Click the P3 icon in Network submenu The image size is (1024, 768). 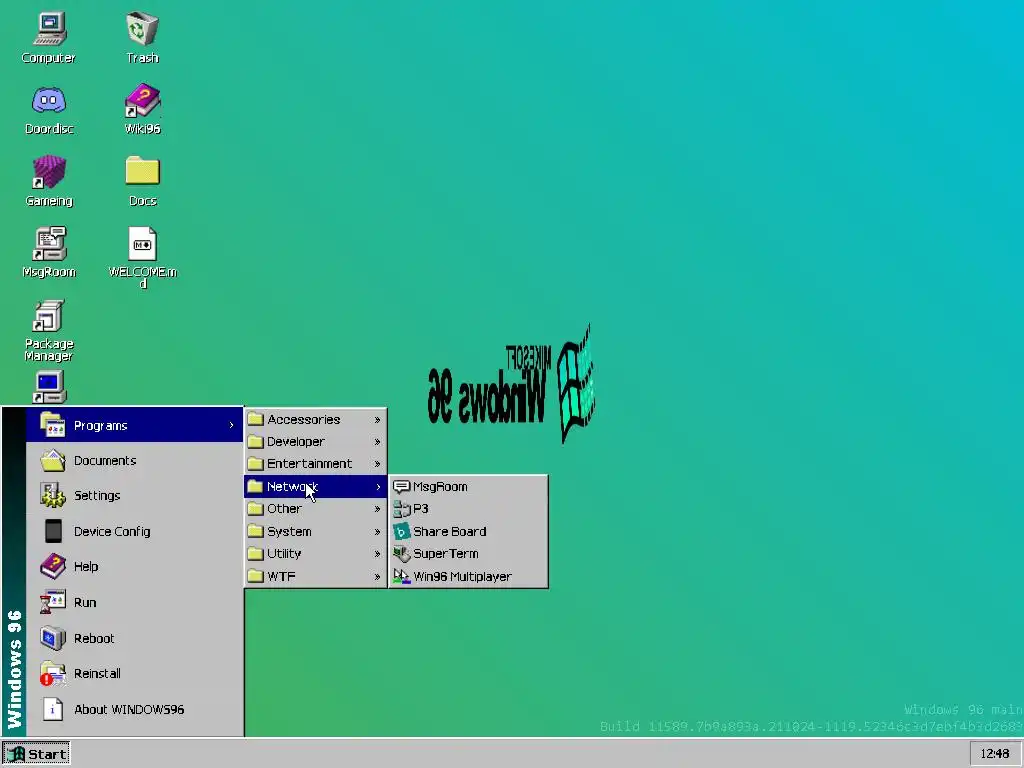coord(402,509)
